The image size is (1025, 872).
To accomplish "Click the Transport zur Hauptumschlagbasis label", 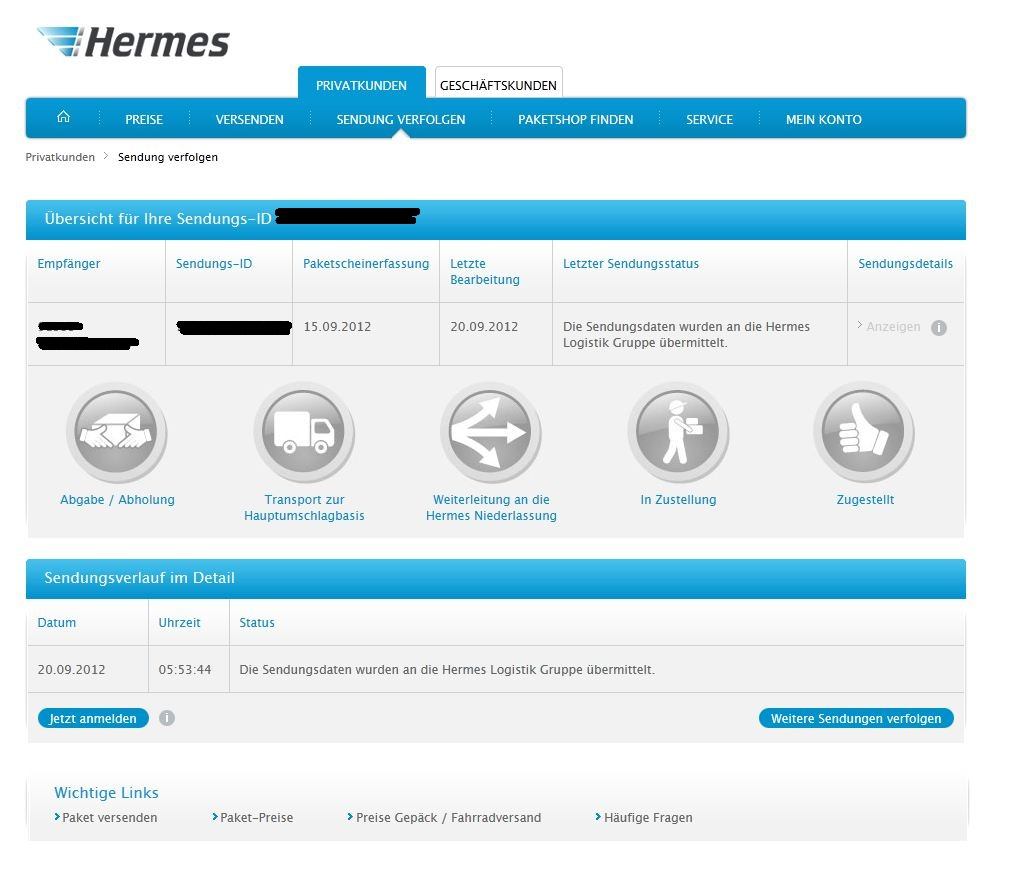I will click(x=304, y=507).
